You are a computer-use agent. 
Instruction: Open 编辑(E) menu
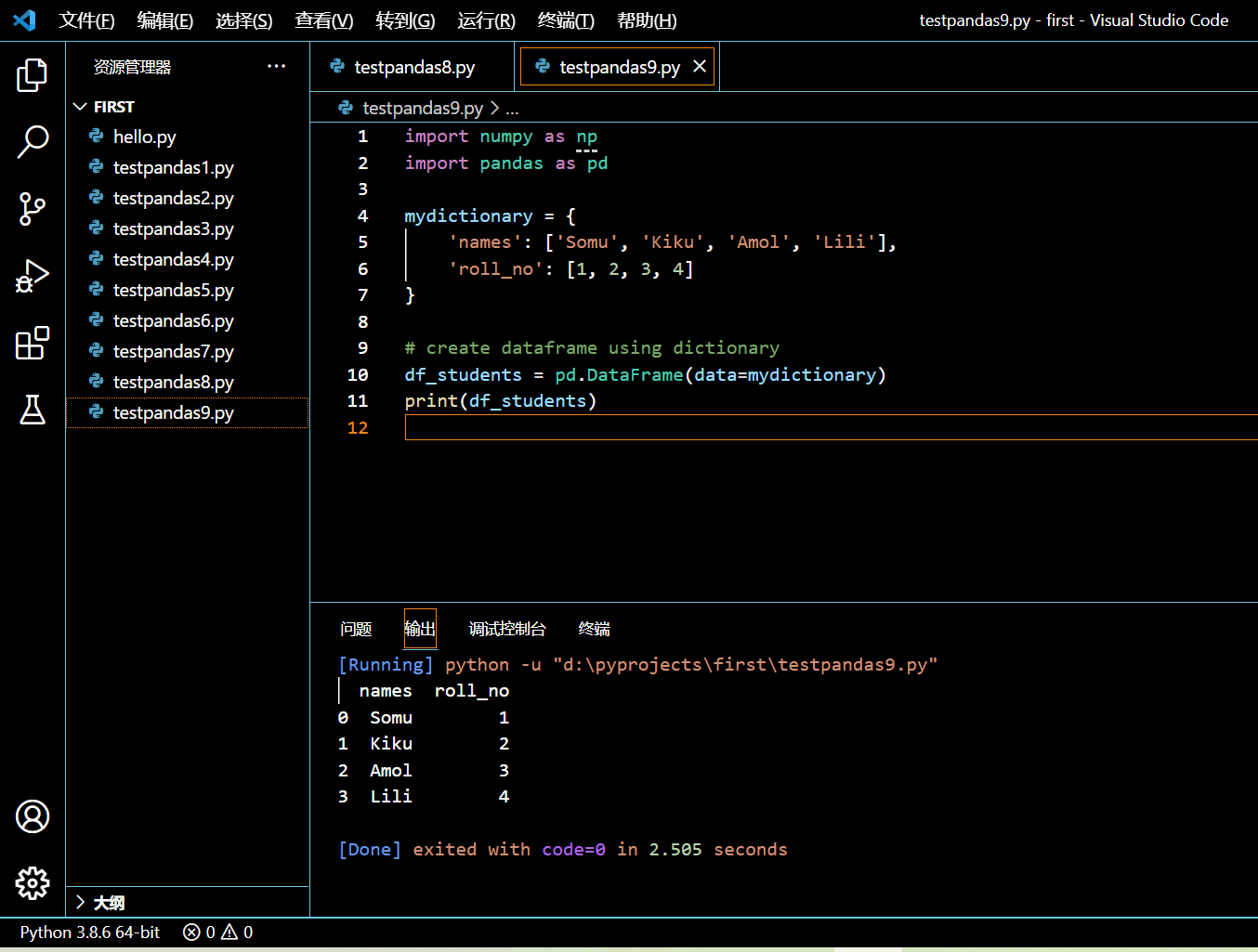click(x=164, y=20)
